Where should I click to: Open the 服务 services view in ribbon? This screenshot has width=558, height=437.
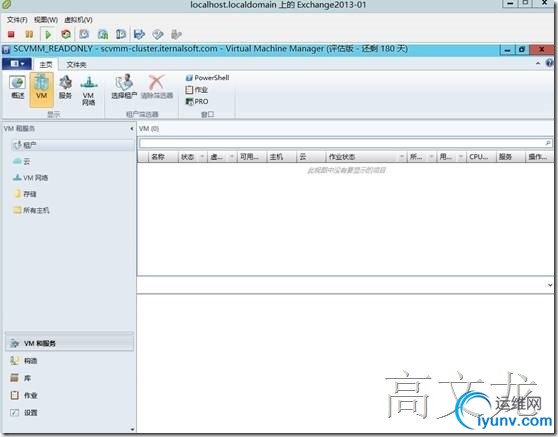point(65,87)
